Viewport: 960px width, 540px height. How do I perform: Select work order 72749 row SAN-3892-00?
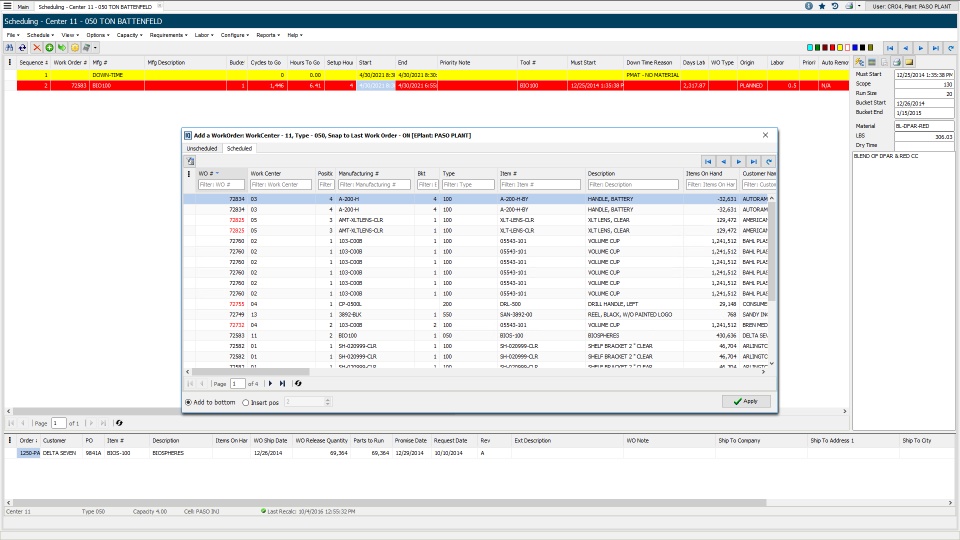click(x=478, y=314)
